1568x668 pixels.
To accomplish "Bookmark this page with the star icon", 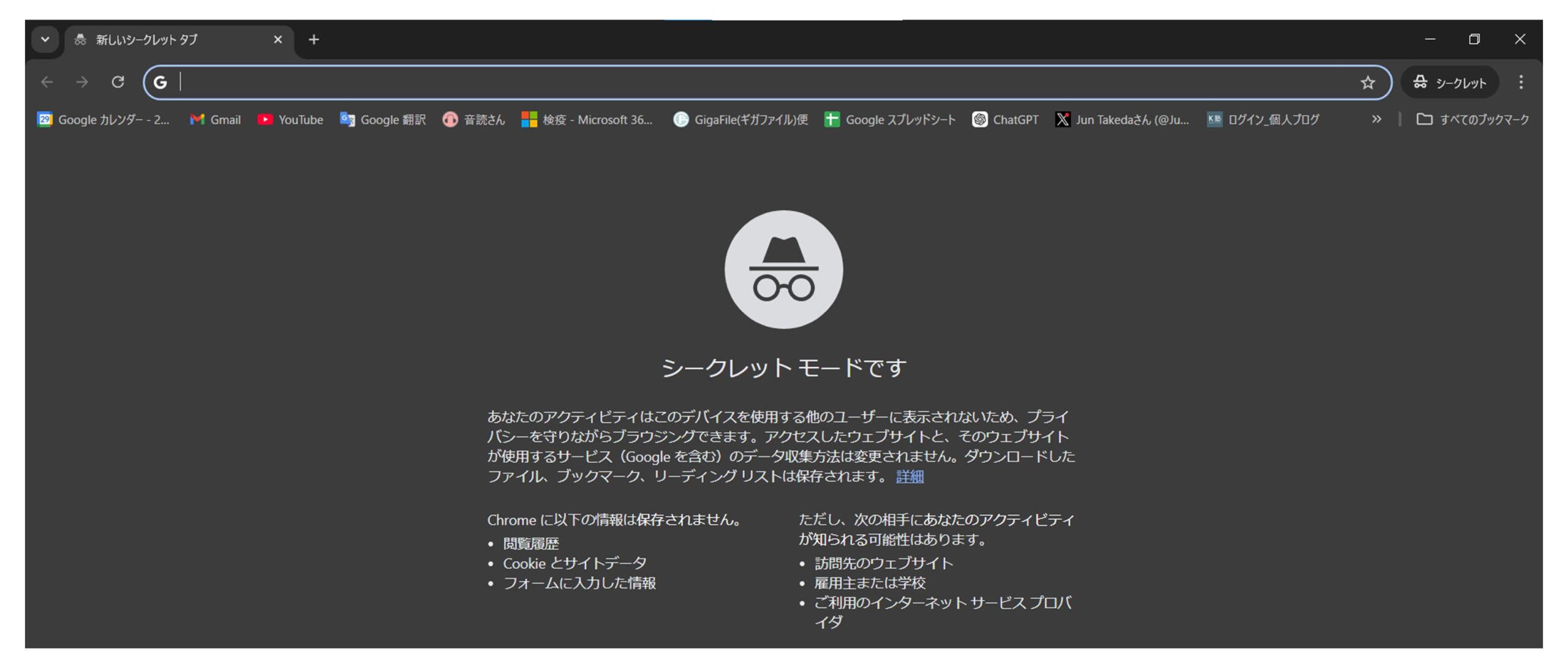I will 1367,82.
